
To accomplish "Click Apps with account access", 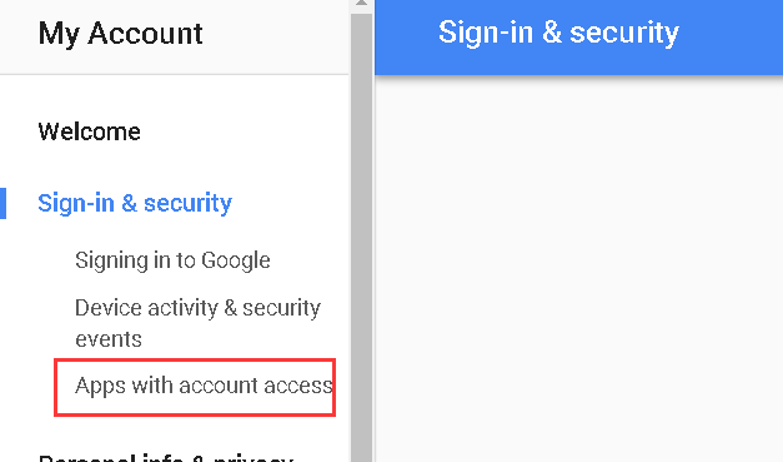I will click(x=203, y=385).
